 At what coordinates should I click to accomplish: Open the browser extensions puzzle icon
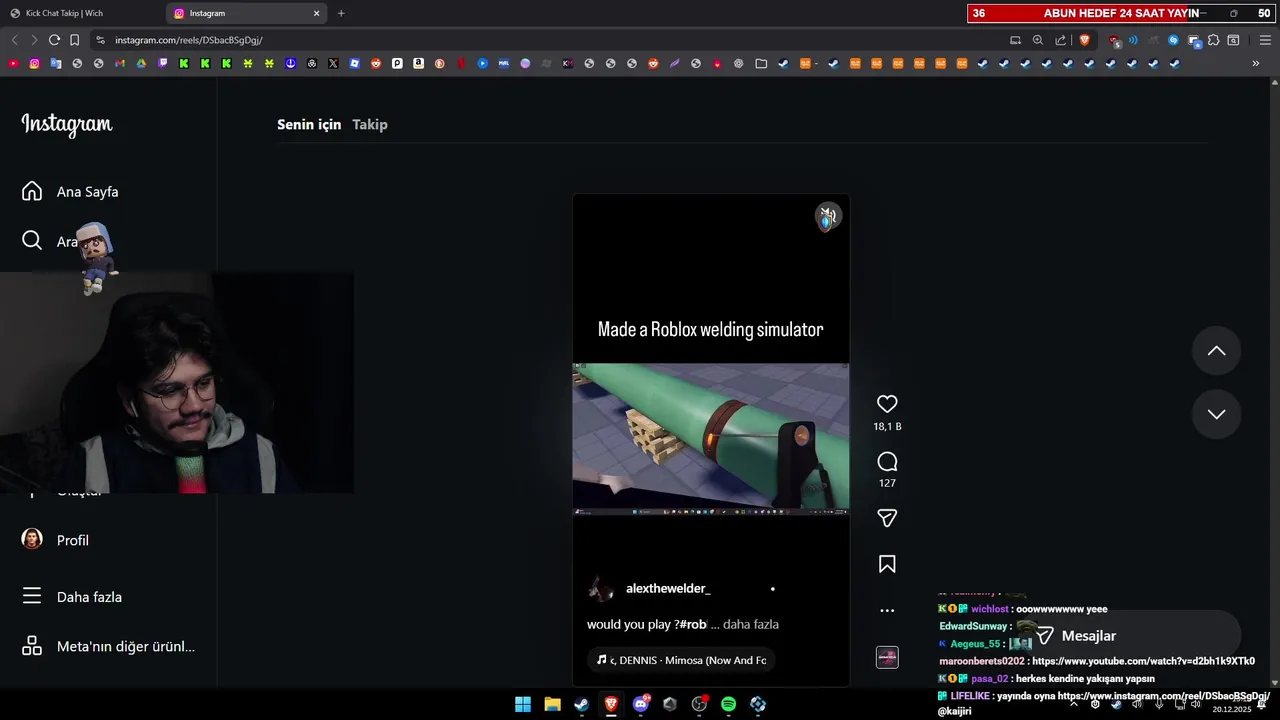1213,40
